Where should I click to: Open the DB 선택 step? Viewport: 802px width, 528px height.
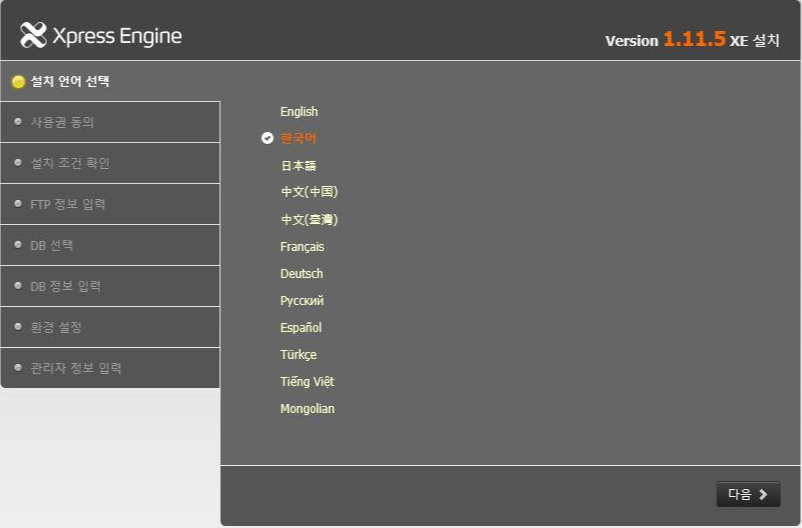click(110, 245)
